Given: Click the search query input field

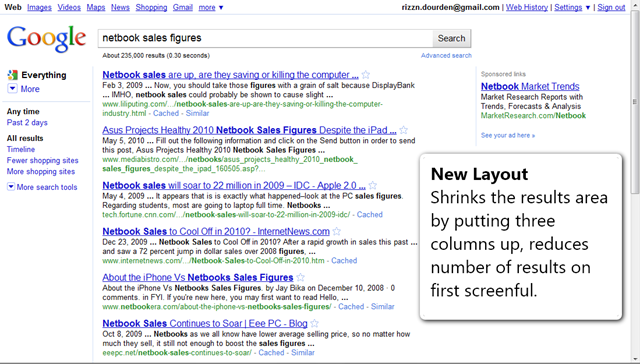Looking at the screenshot, I should (x=265, y=38).
